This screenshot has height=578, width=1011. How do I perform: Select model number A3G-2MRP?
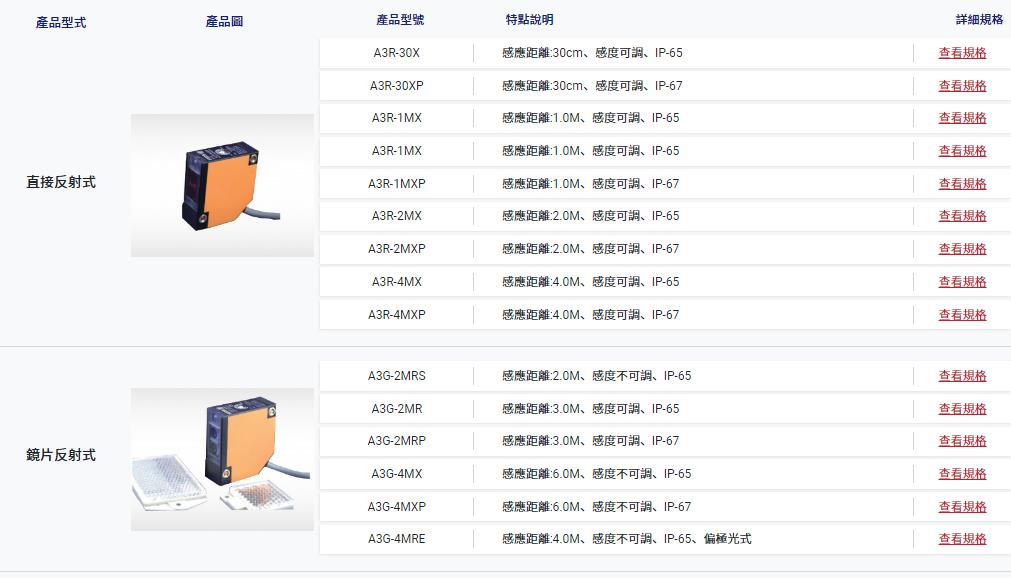click(397, 441)
